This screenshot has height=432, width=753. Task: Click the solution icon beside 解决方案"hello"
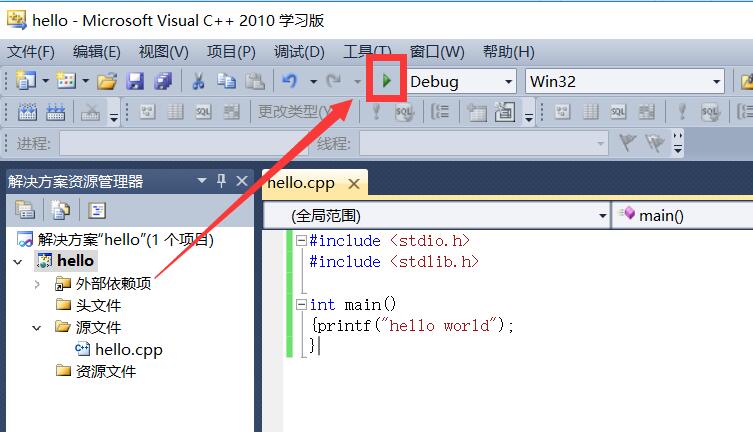coord(25,239)
